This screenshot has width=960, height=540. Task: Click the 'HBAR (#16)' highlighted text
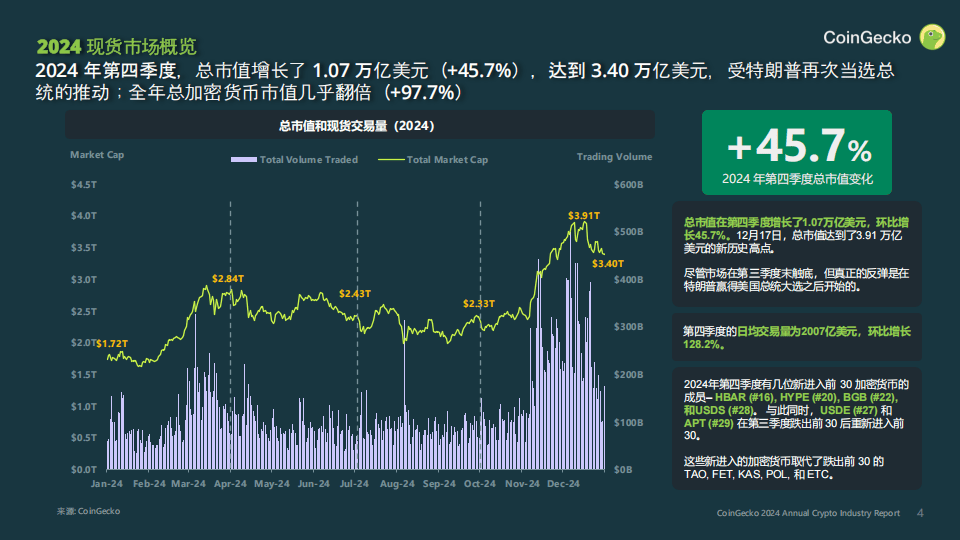tap(744, 397)
